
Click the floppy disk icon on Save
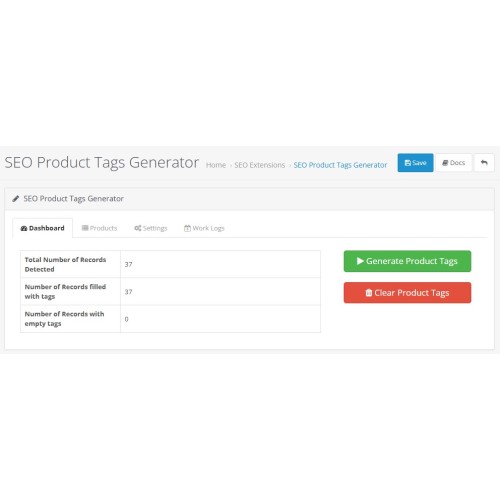pos(407,163)
